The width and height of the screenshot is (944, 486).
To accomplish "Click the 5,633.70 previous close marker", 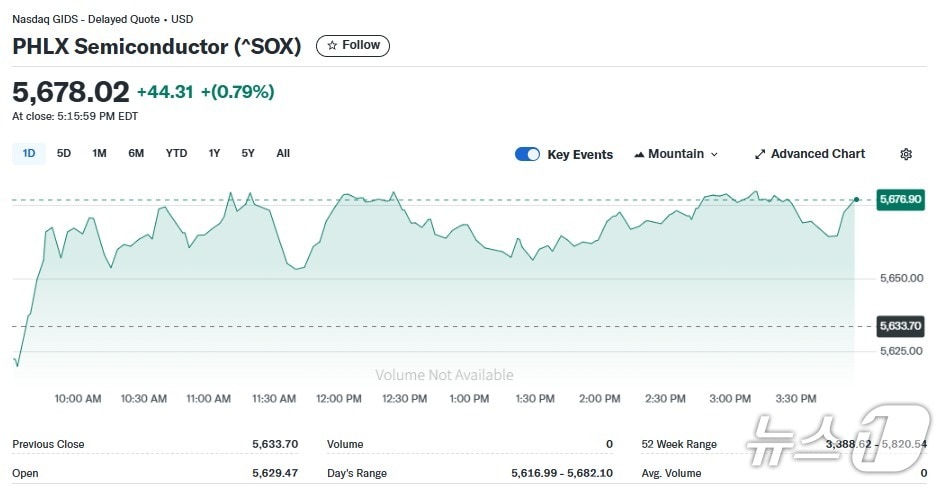I will pyautogui.click(x=899, y=326).
